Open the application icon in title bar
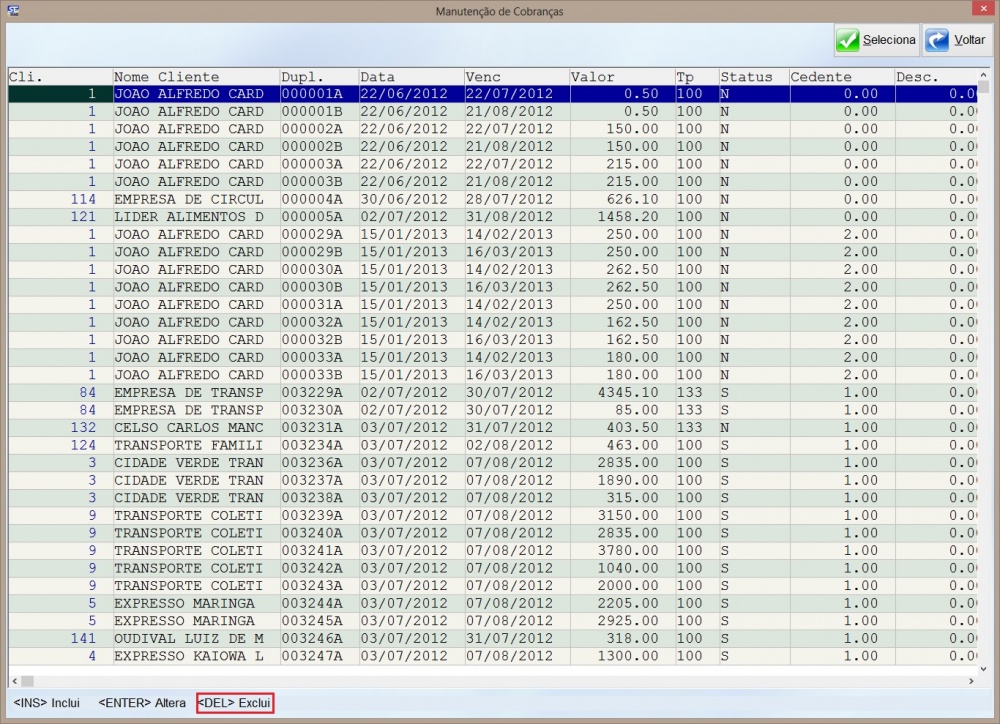Viewport: 1000px width, 724px height. tap(14, 10)
